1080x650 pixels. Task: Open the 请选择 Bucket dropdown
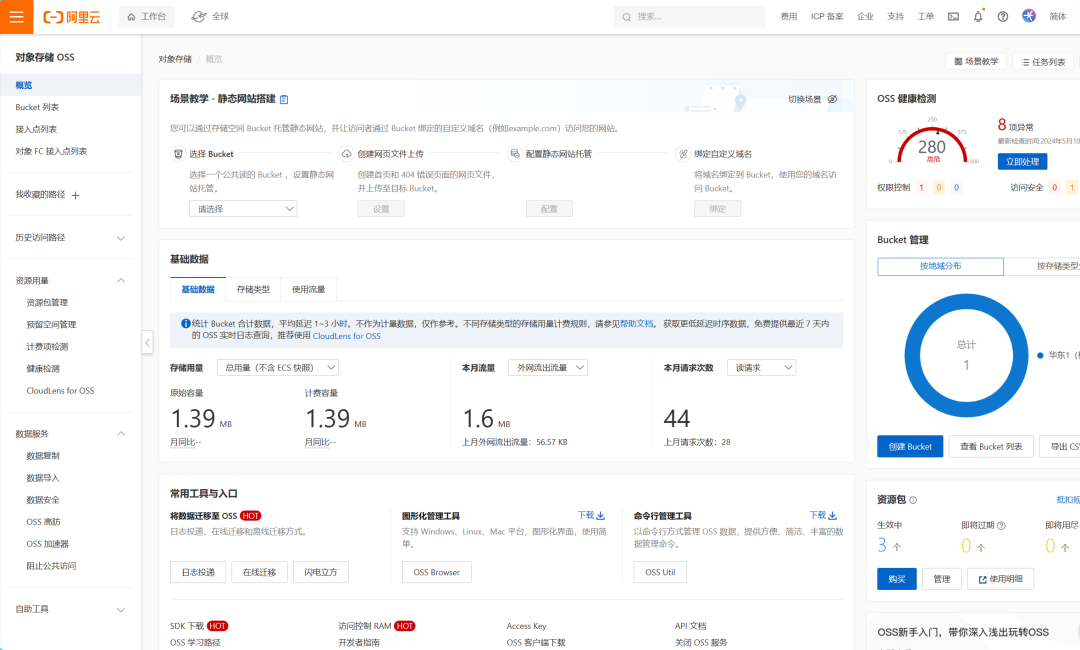(243, 208)
